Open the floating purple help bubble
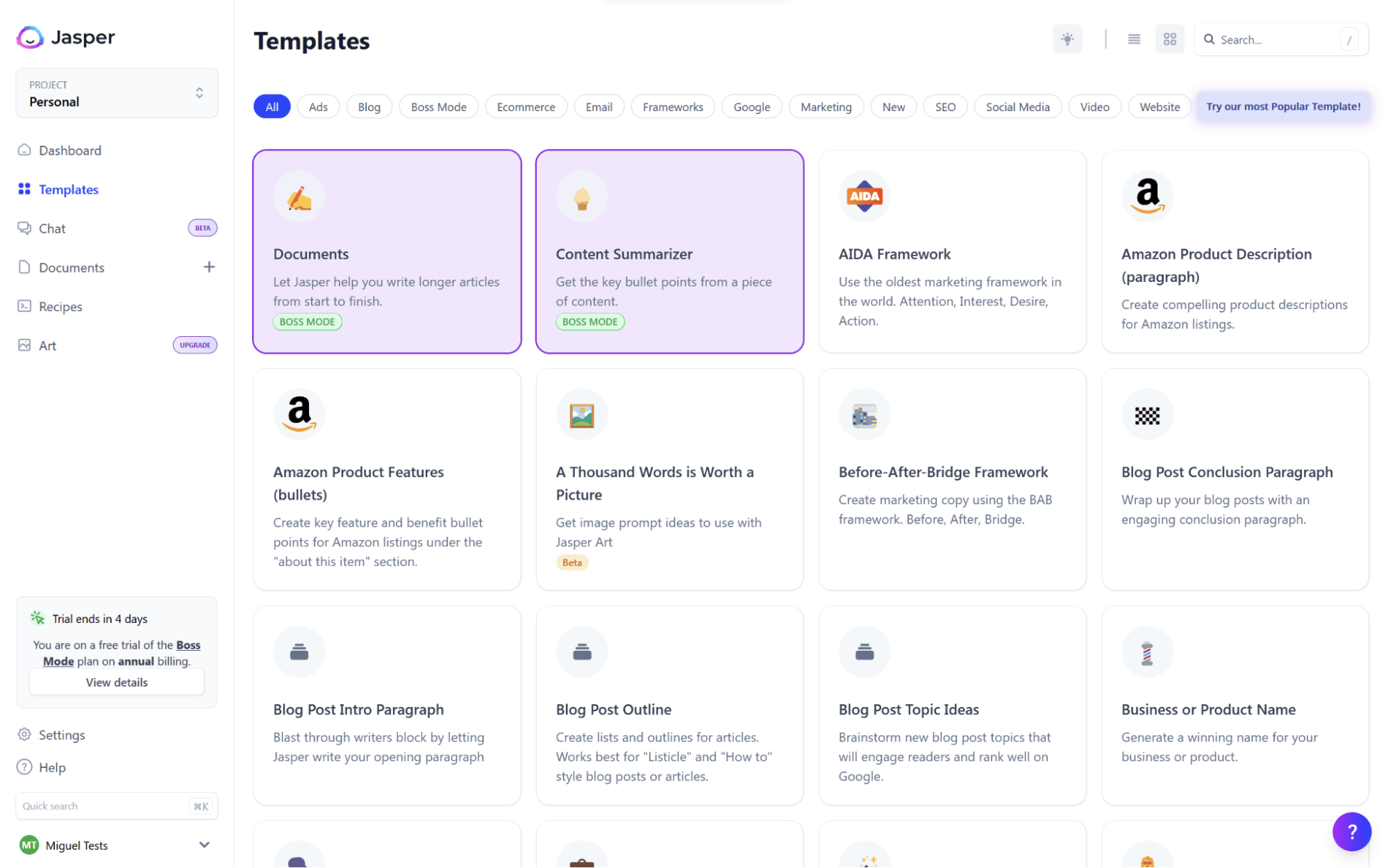 pyautogui.click(x=1351, y=831)
